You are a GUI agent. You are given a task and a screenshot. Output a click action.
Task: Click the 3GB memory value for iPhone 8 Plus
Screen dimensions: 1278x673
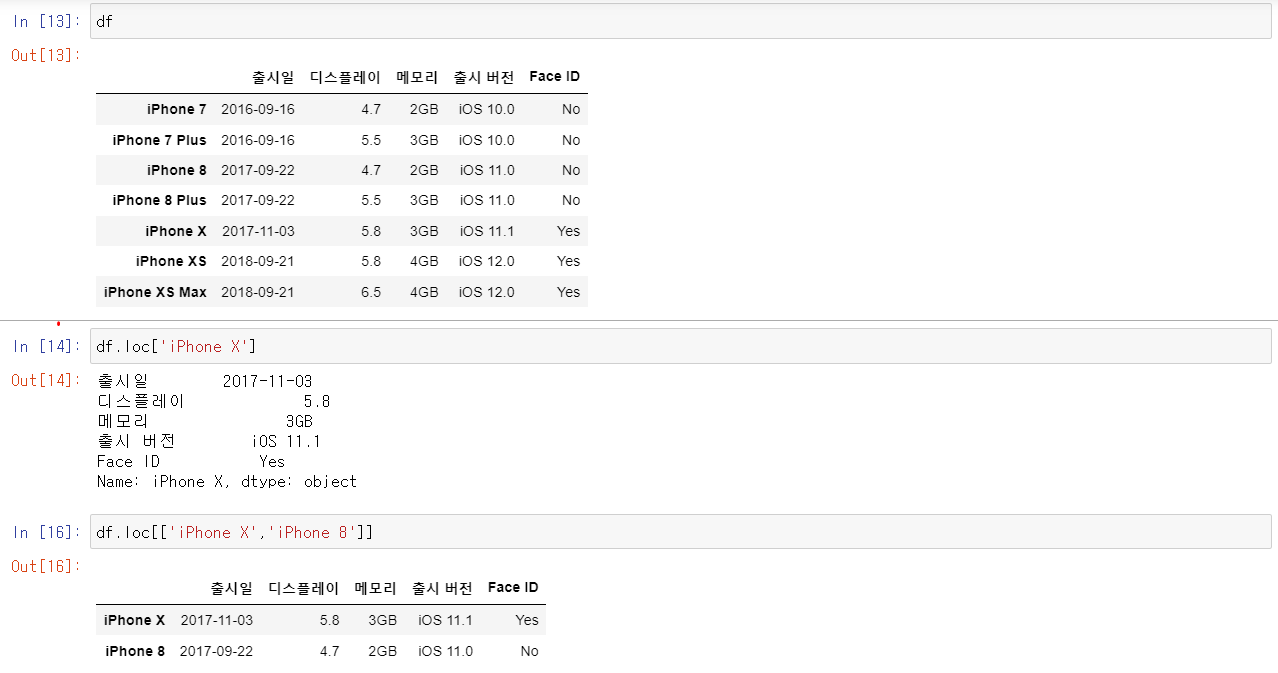click(424, 200)
